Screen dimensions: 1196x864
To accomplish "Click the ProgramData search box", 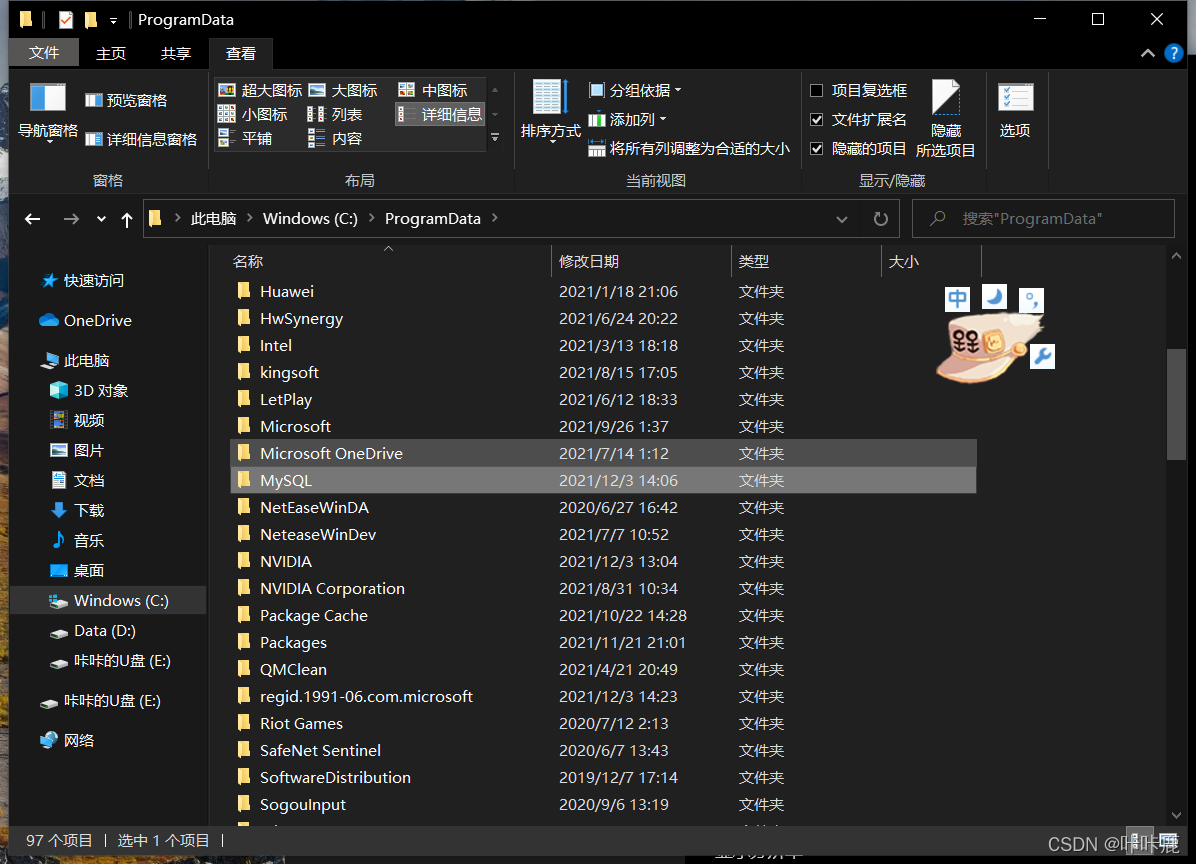I will [1043, 219].
